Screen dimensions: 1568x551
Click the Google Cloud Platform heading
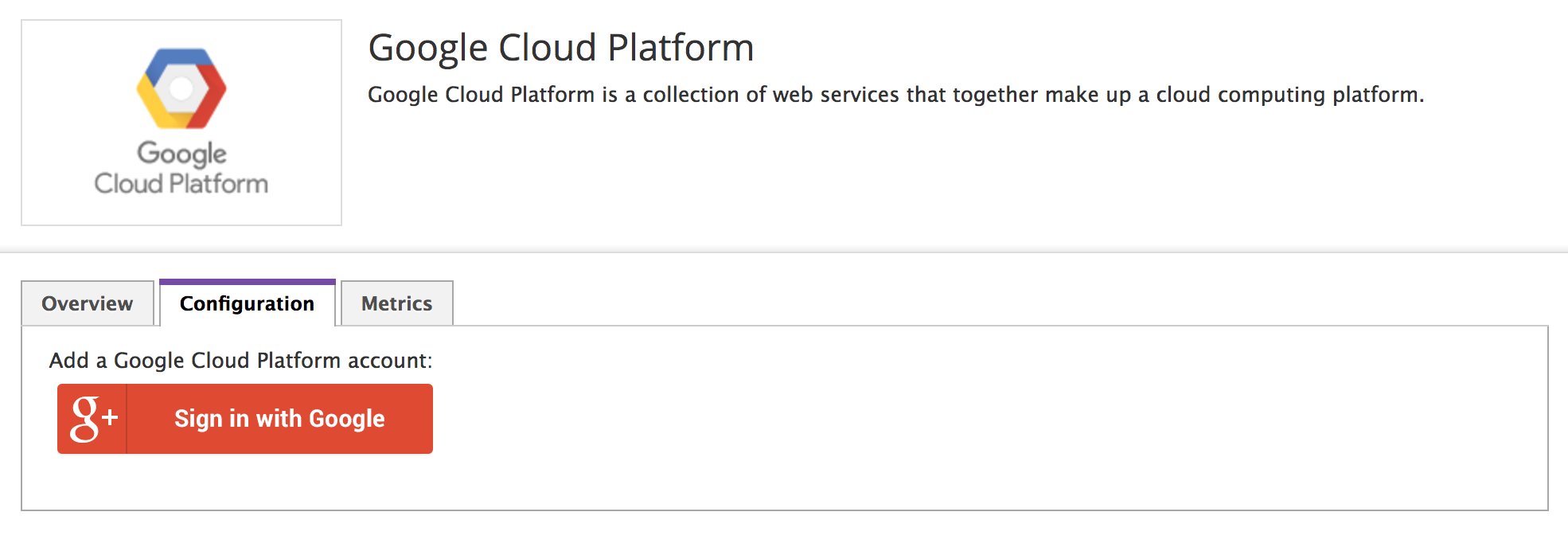(x=560, y=48)
